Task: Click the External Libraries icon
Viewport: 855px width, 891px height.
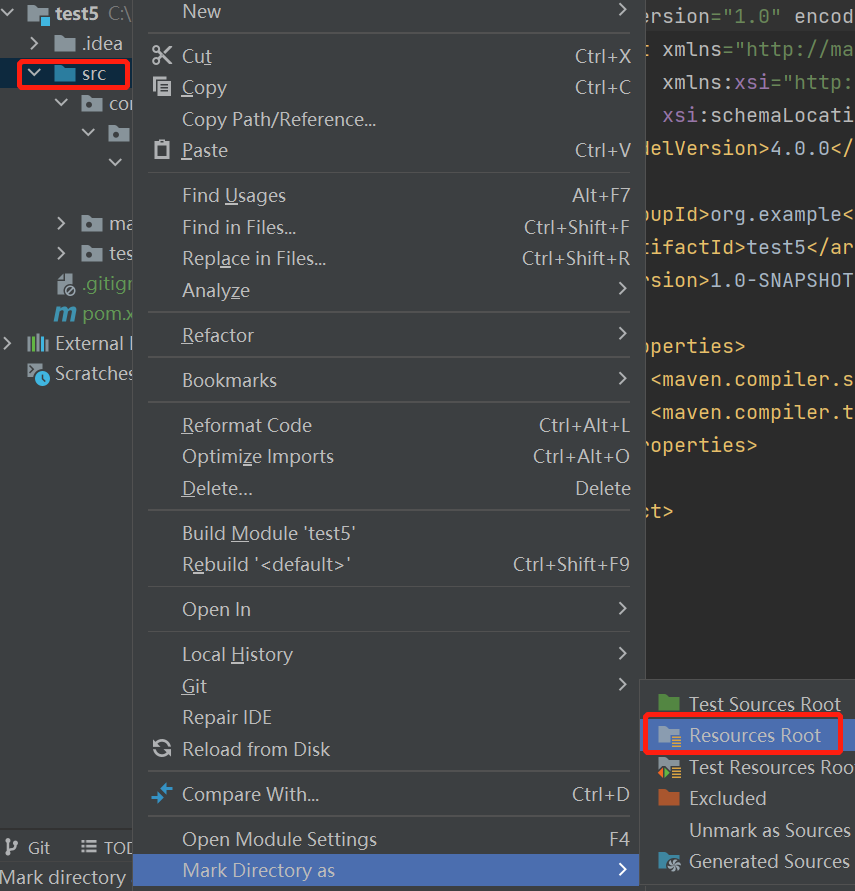Action: click(38, 343)
